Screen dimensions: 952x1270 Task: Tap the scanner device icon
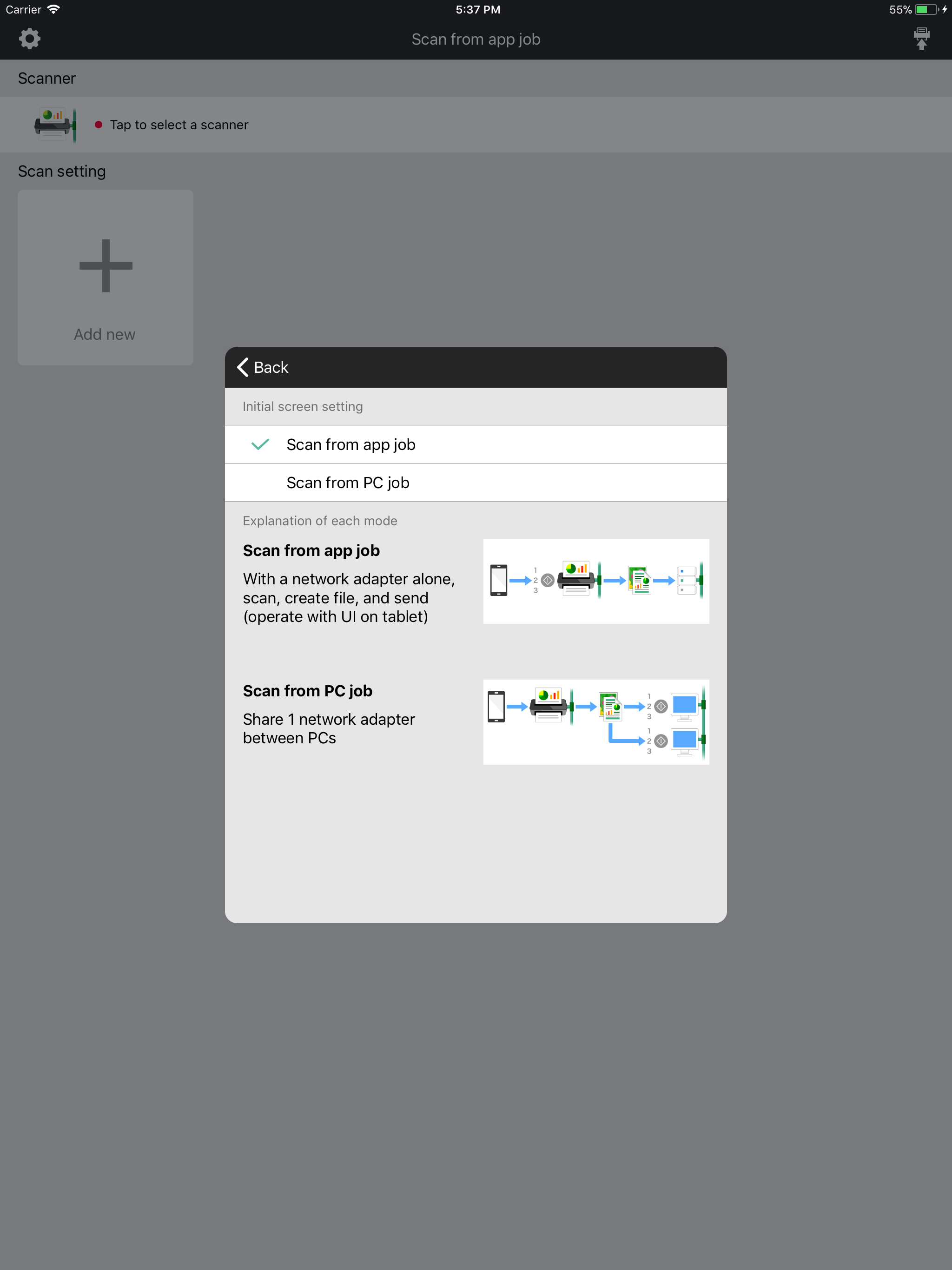click(x=54, y=125)
